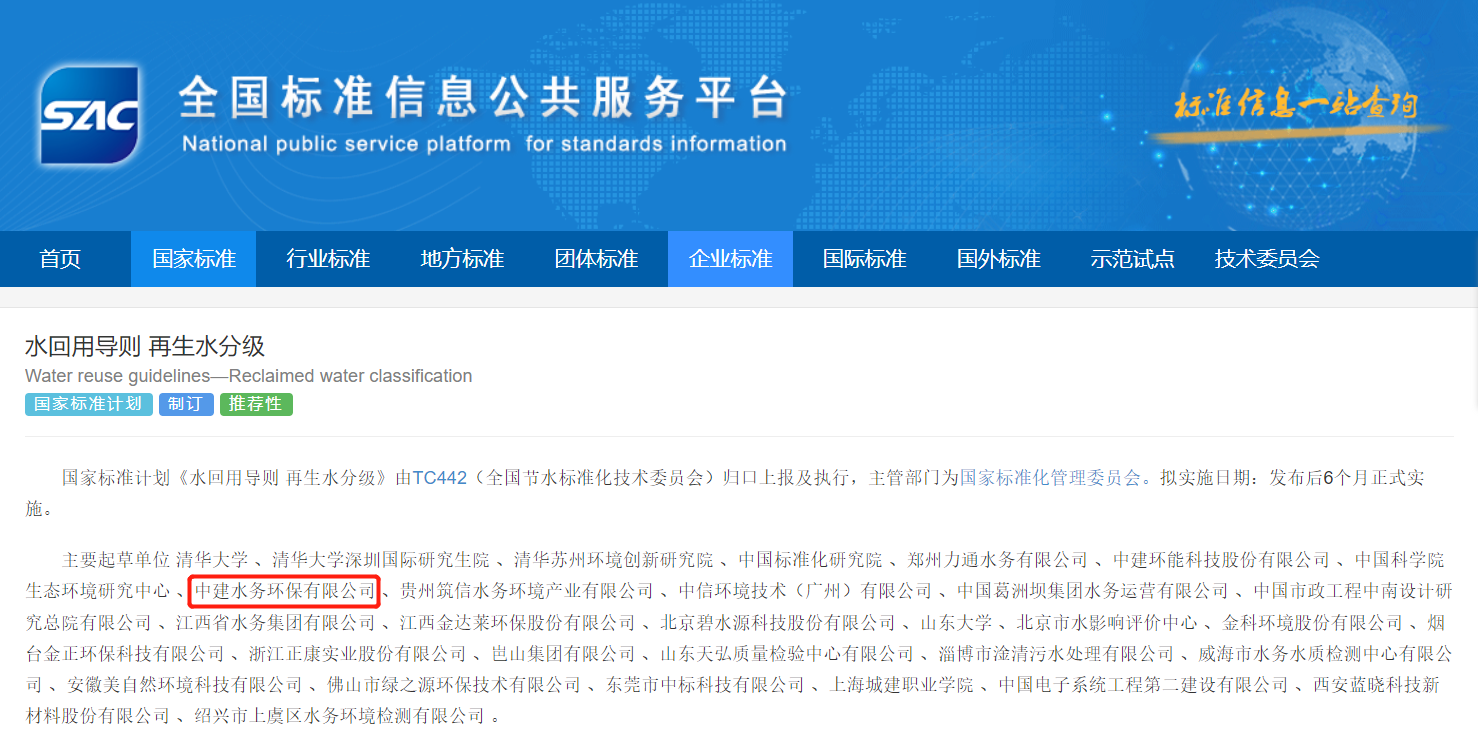Go to the 首页 home tab
1478x747 pixels.
[x=60, y=259]
